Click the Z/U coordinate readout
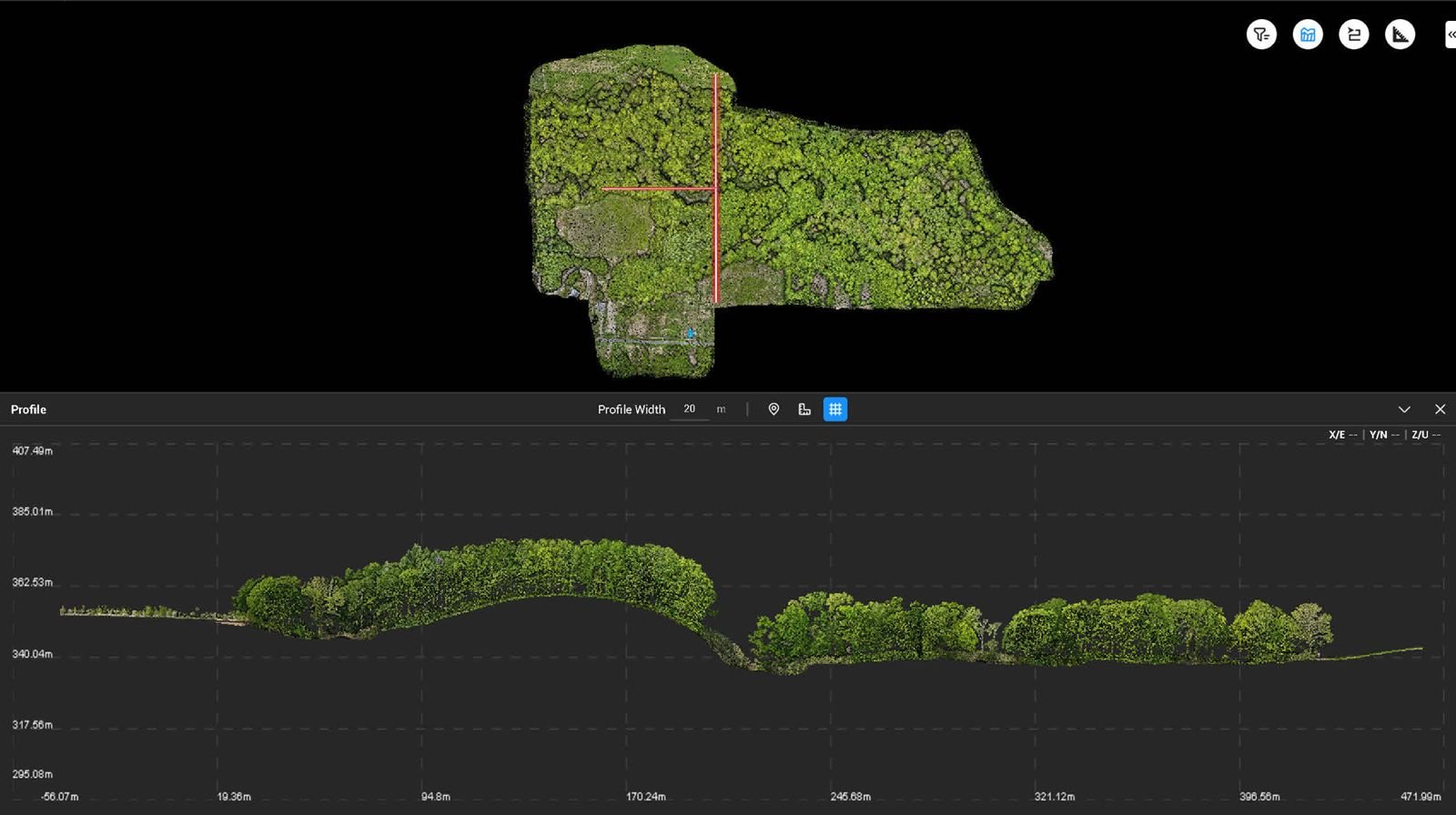 (x=1426, y=435)
